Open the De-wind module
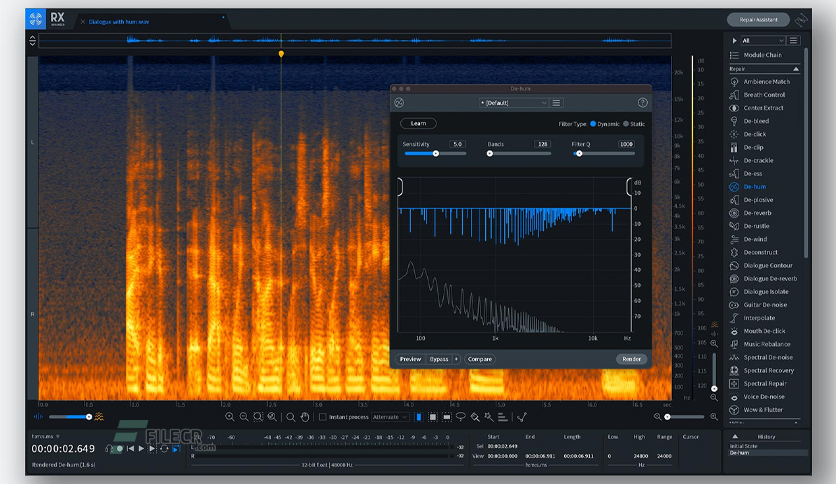The image size is (836, 484). coord(748,239)
